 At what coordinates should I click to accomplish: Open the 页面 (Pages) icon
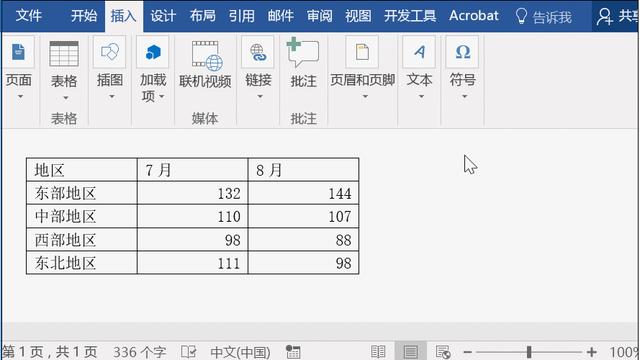click(x=18, y=52)
